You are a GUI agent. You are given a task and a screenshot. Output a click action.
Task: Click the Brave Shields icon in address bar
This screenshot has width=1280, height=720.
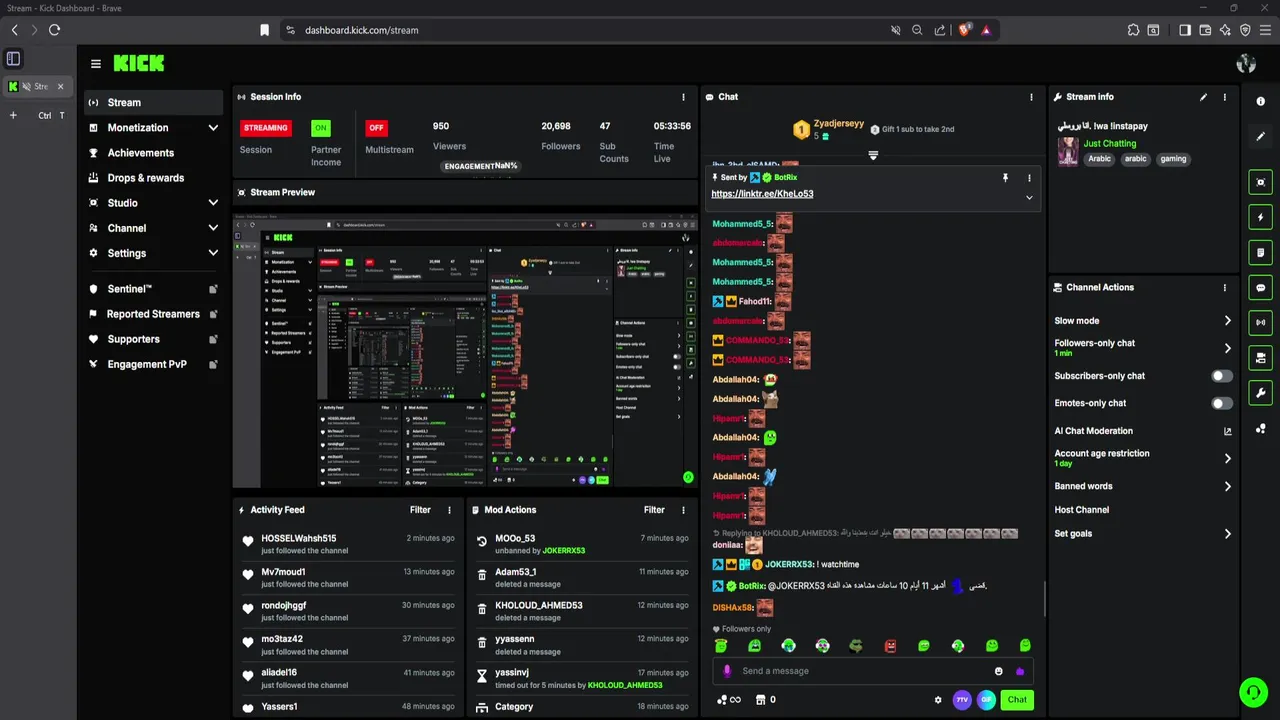964,30
